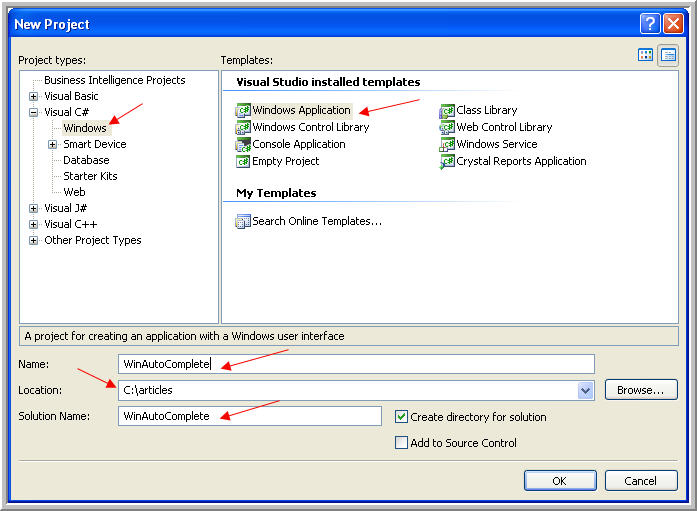Screen dimensions: 697x511
Task: Enable Add to Source Control checkbox
Action: [401, 443]
